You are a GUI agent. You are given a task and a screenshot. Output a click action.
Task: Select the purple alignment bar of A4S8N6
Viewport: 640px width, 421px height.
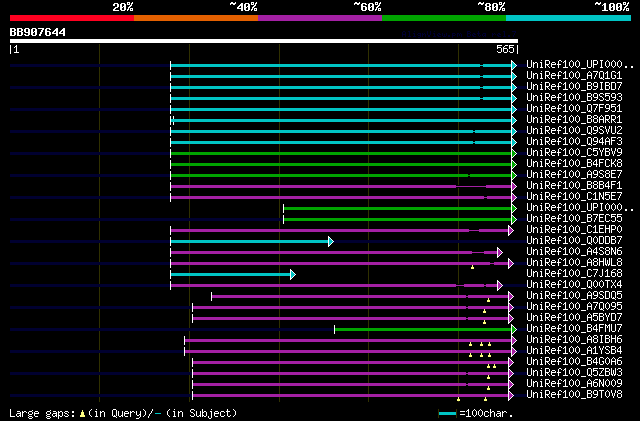tap(336, 252)
